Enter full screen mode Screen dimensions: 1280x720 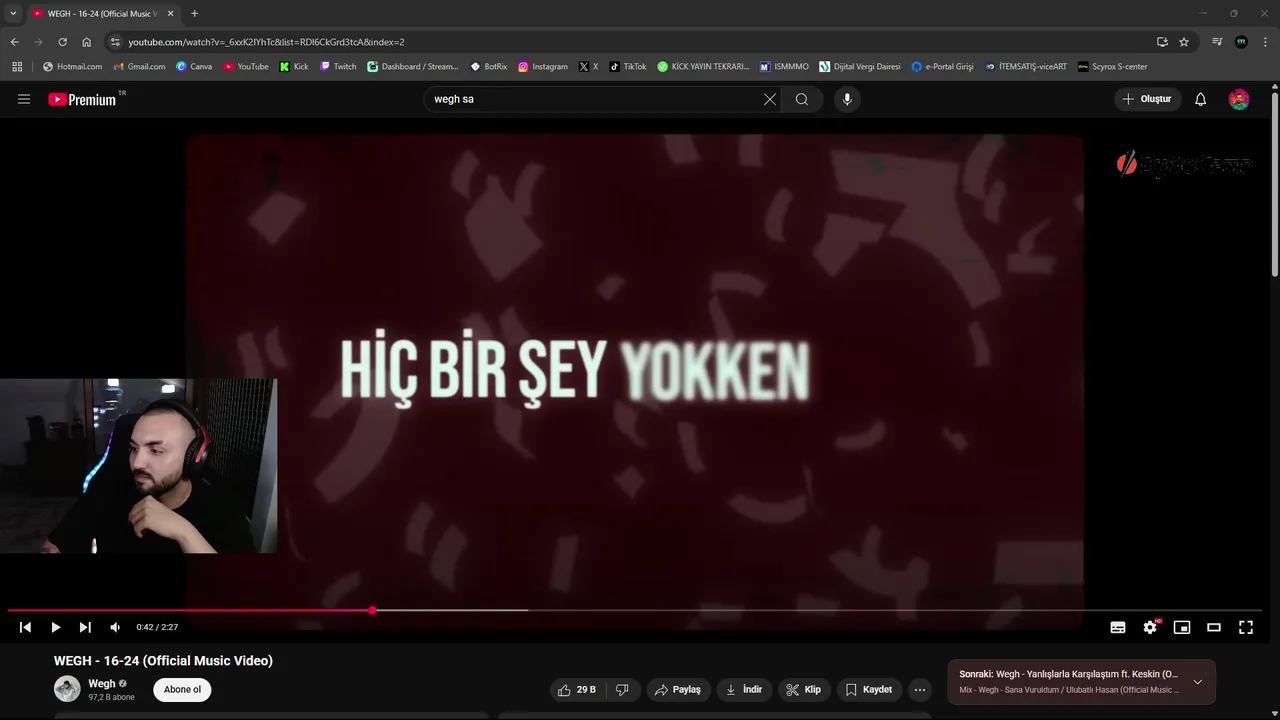(x=1246, y=627)
